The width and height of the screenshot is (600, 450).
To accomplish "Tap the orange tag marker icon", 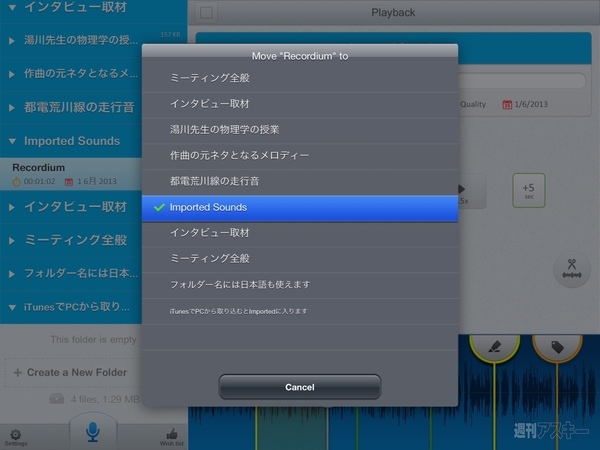I will click(557, 347).
